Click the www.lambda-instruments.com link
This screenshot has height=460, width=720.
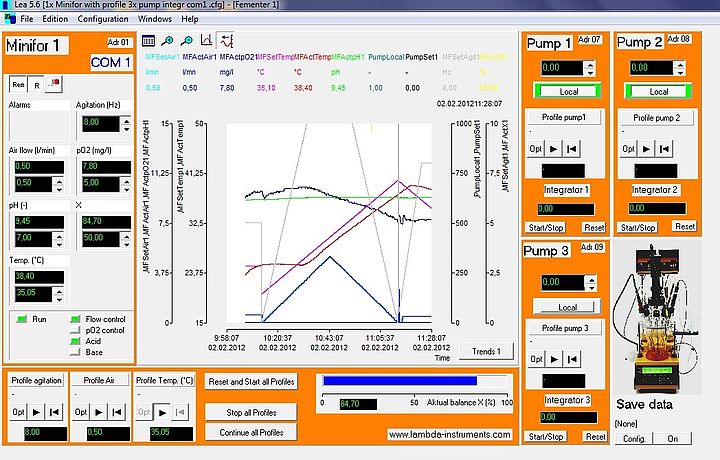tap(450, 434)
